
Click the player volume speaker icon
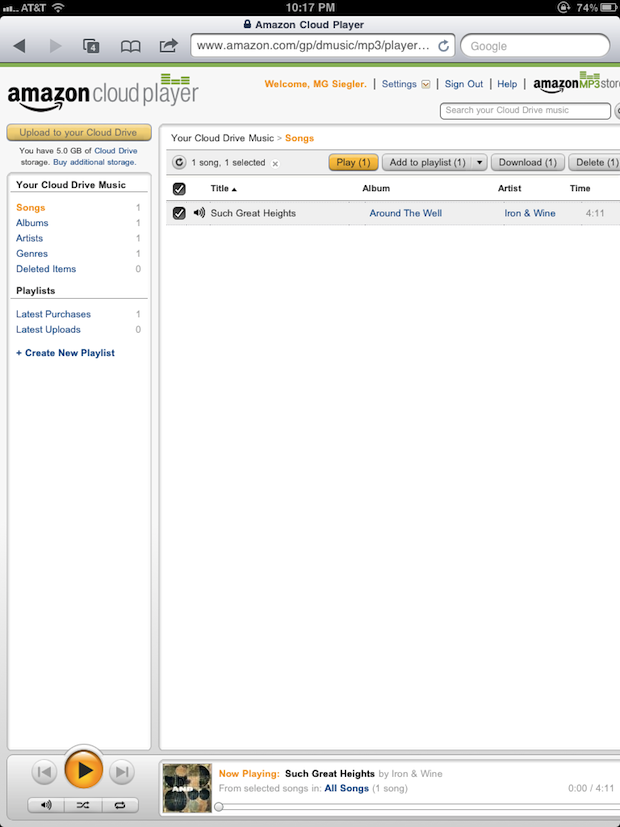pyautogui.click(x=46, y=805)
